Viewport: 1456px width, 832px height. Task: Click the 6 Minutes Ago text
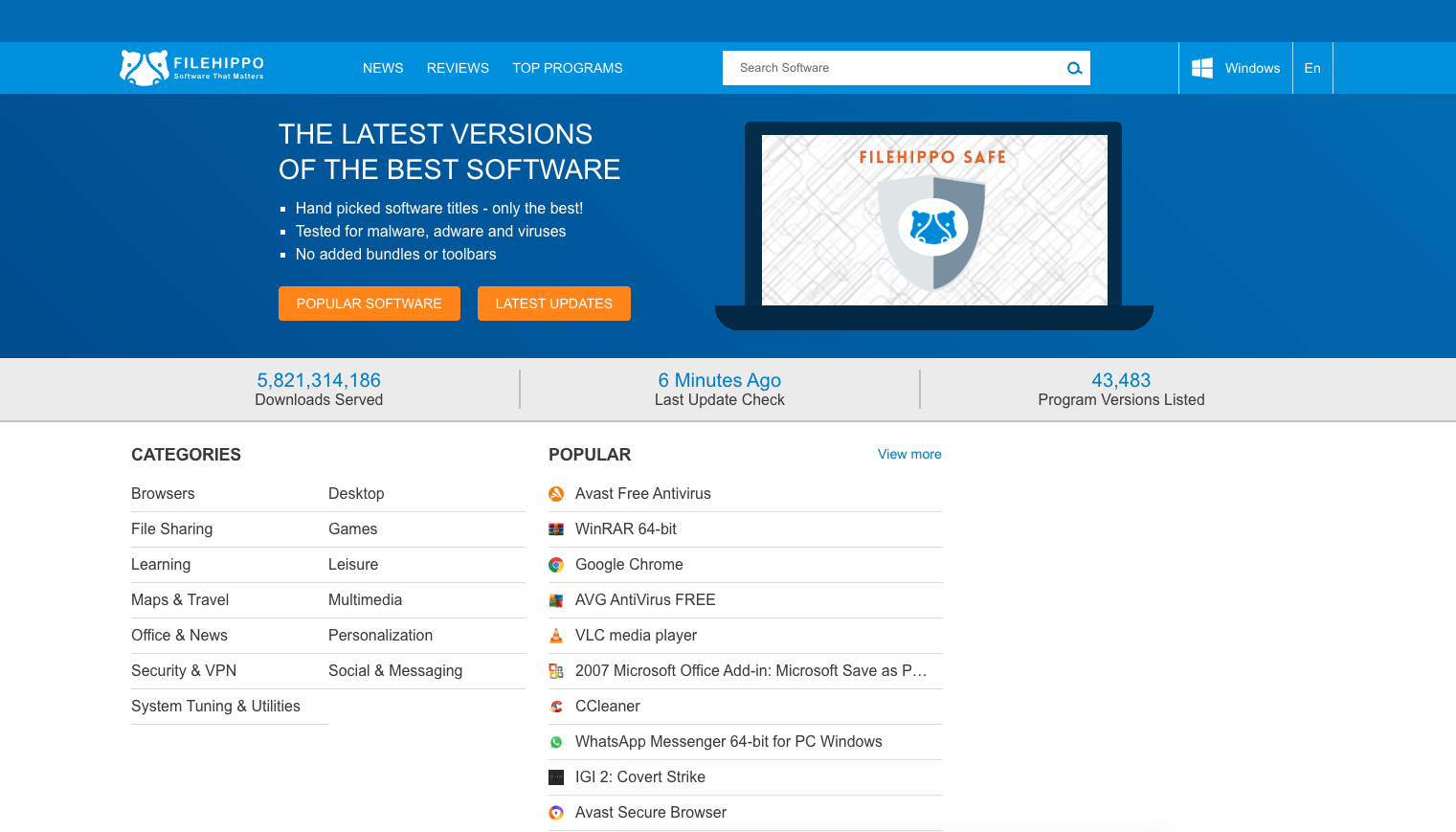720,380
